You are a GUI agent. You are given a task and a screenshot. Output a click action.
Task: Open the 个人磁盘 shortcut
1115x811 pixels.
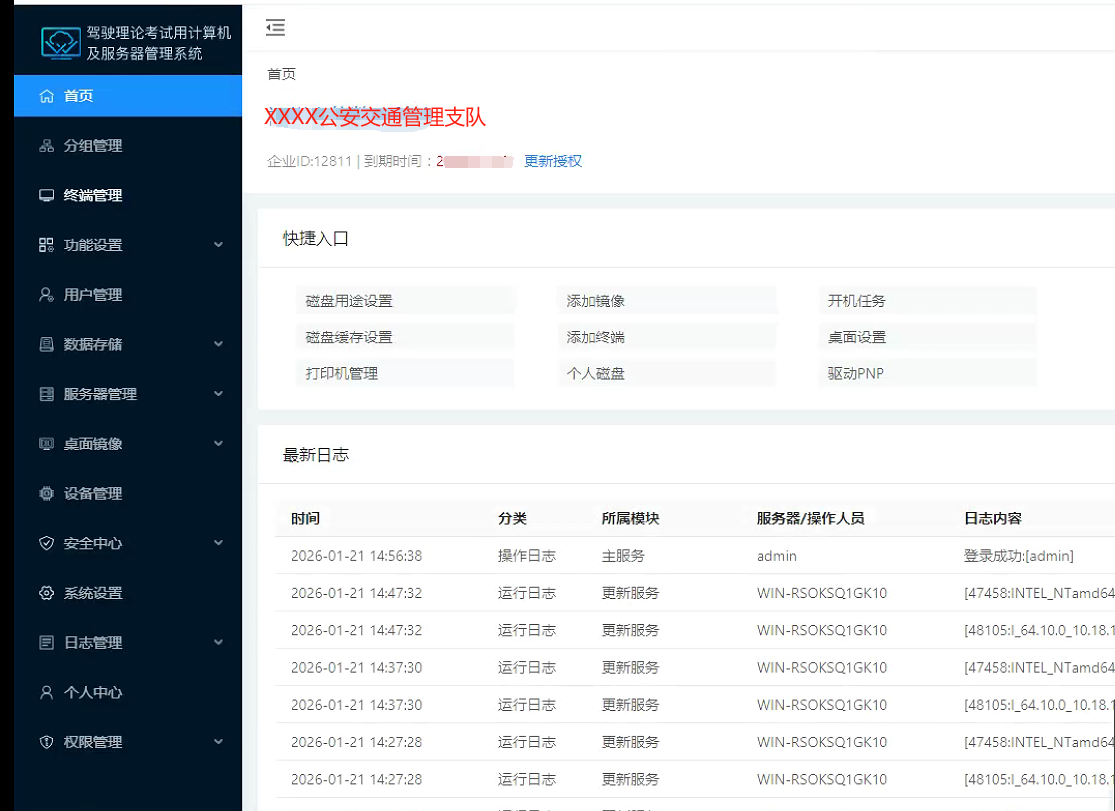pyautogui.click(x=666, y=373)
